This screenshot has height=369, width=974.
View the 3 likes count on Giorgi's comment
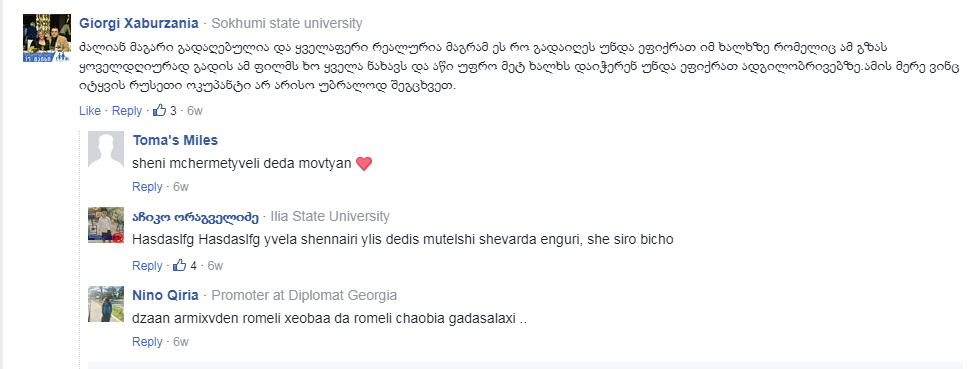pyautogui.click(x=173, y=111)
